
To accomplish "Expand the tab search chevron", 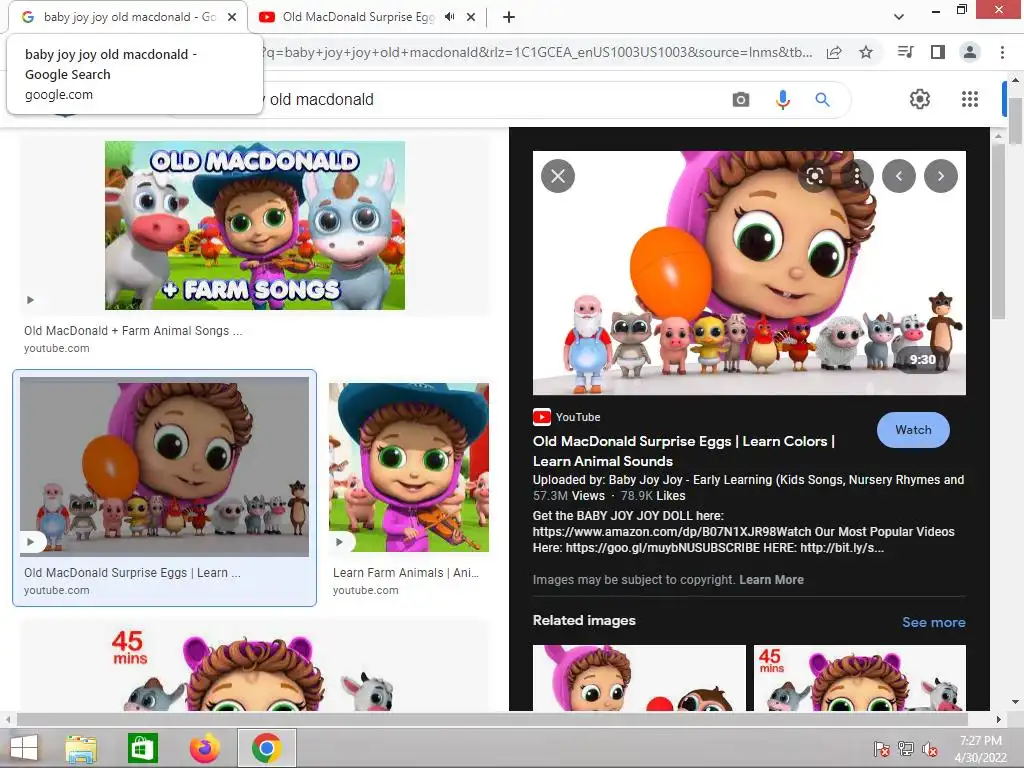I will pyautogui.click(x=899, y=17).
